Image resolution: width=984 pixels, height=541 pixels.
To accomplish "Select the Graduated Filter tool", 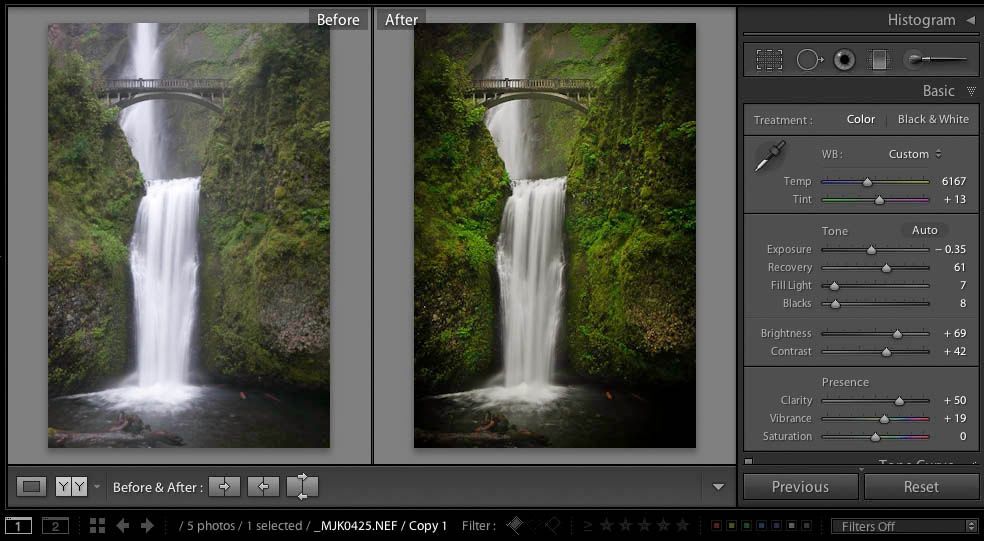I will coord(880,60).
